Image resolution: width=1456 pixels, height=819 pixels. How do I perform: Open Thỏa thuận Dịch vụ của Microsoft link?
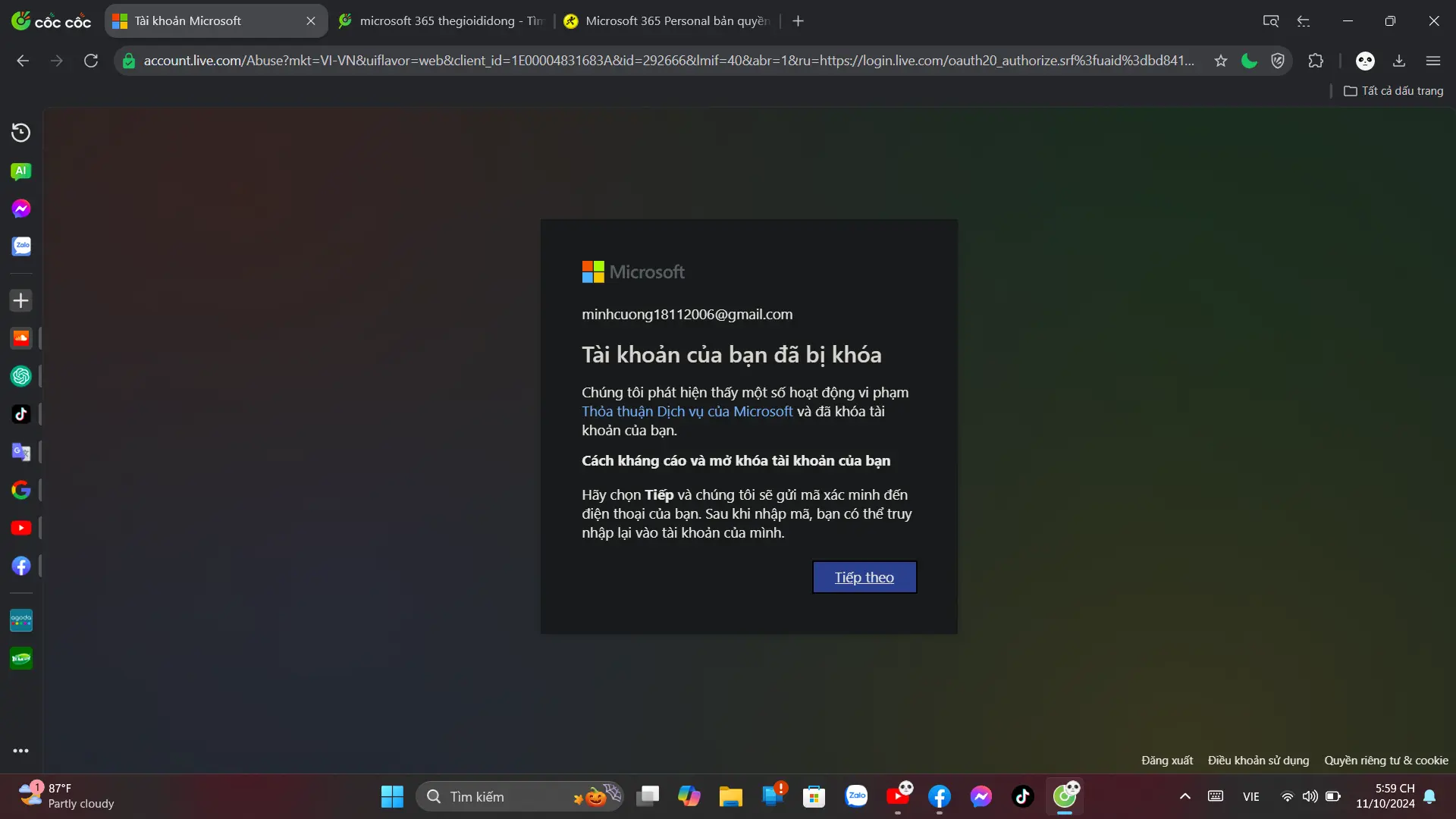coord(687,411)
